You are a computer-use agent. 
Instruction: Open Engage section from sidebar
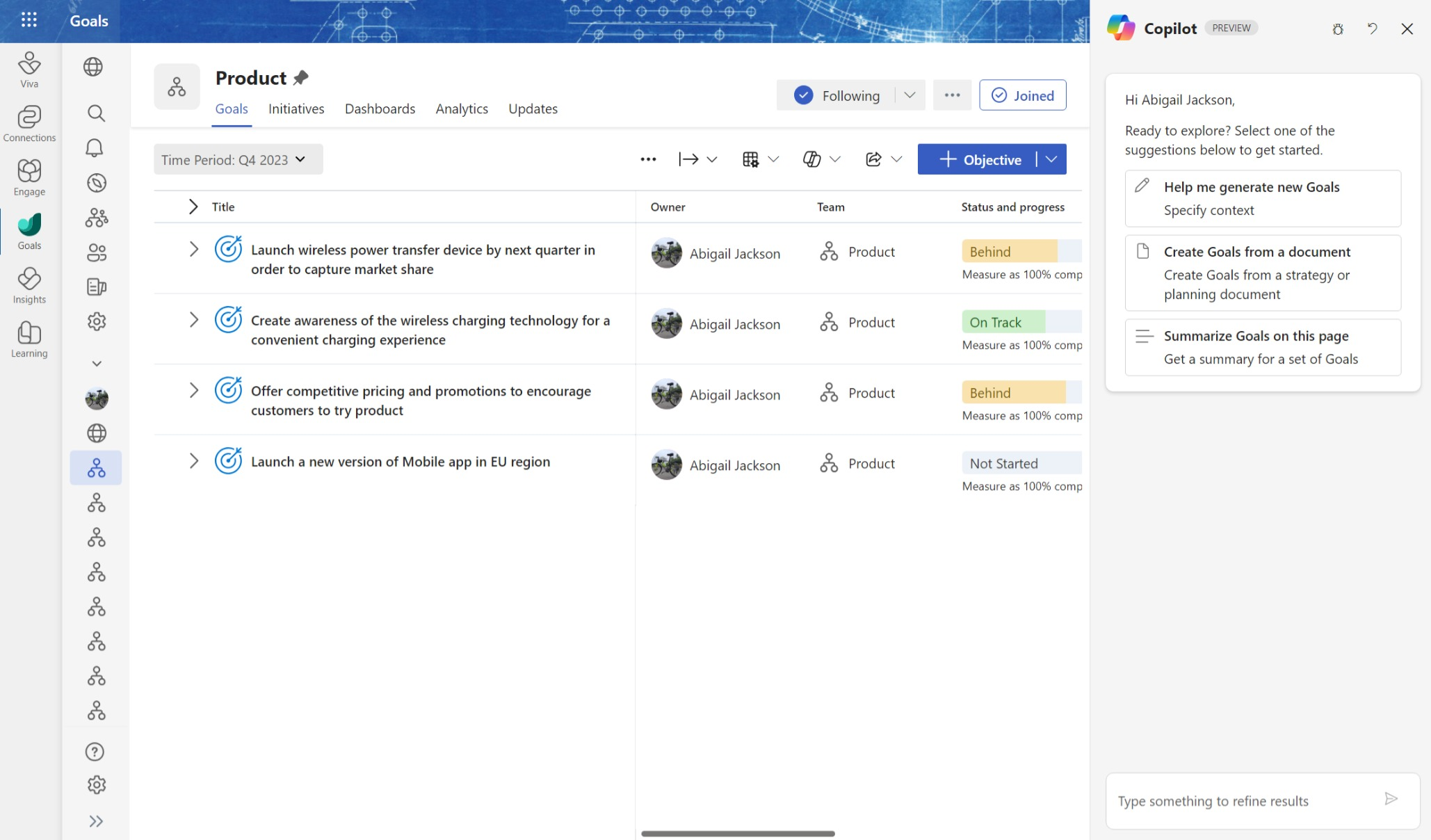28,178
